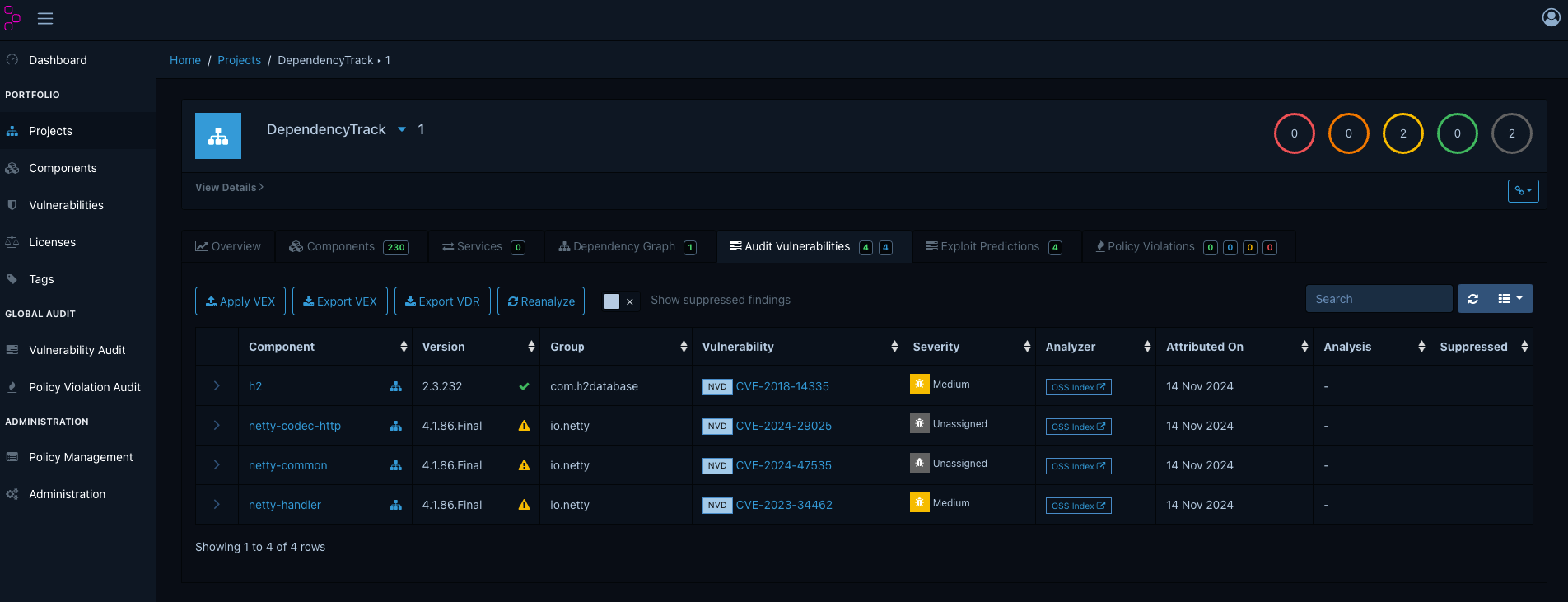Screen dimensions: 1568x602
Task: Click dependency graph icon for netty-common
Action: [396, 465]
